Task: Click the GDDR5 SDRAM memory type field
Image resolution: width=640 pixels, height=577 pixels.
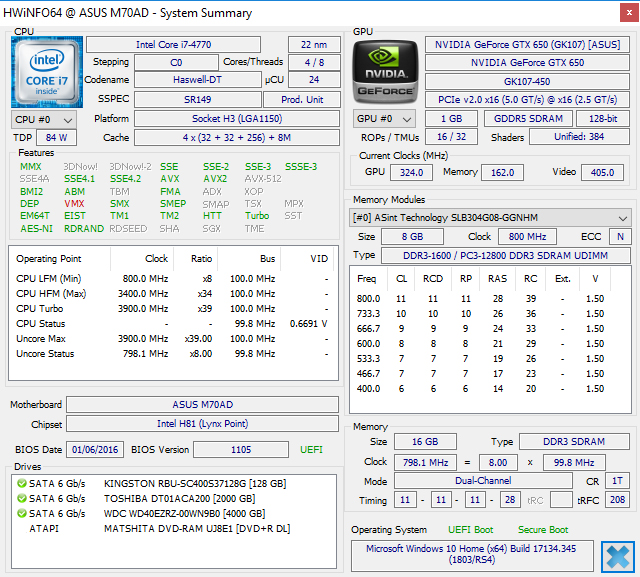Action: (528, 119)
